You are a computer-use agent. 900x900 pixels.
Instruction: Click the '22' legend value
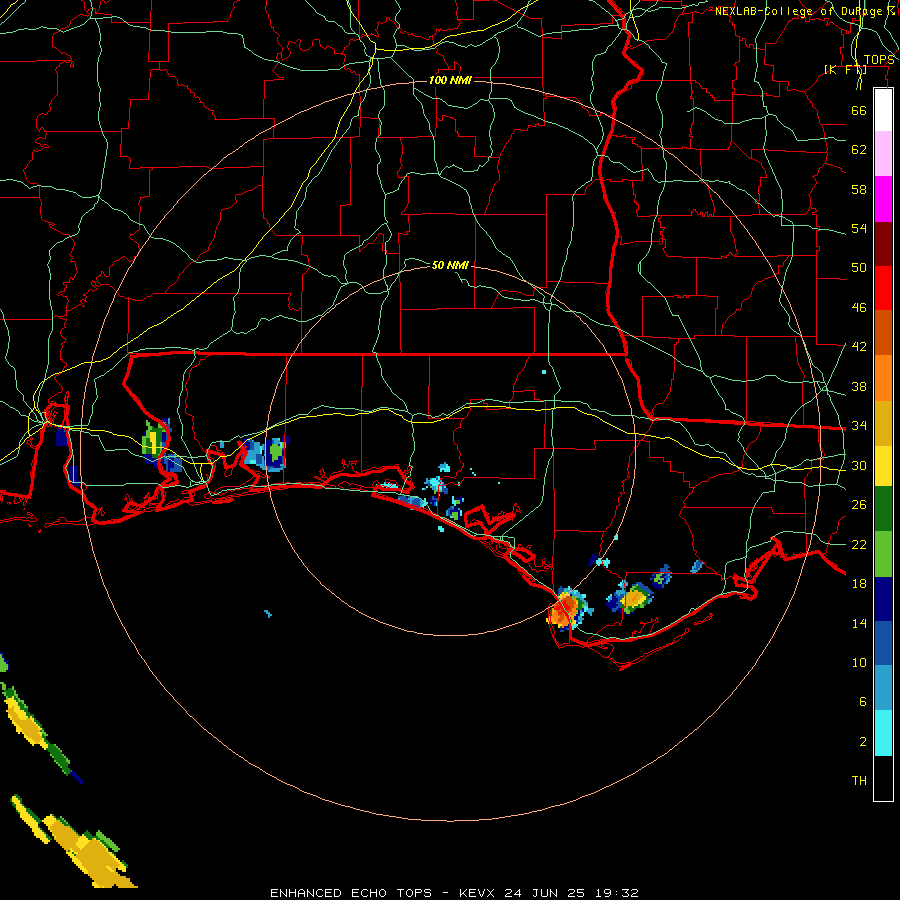859,544
